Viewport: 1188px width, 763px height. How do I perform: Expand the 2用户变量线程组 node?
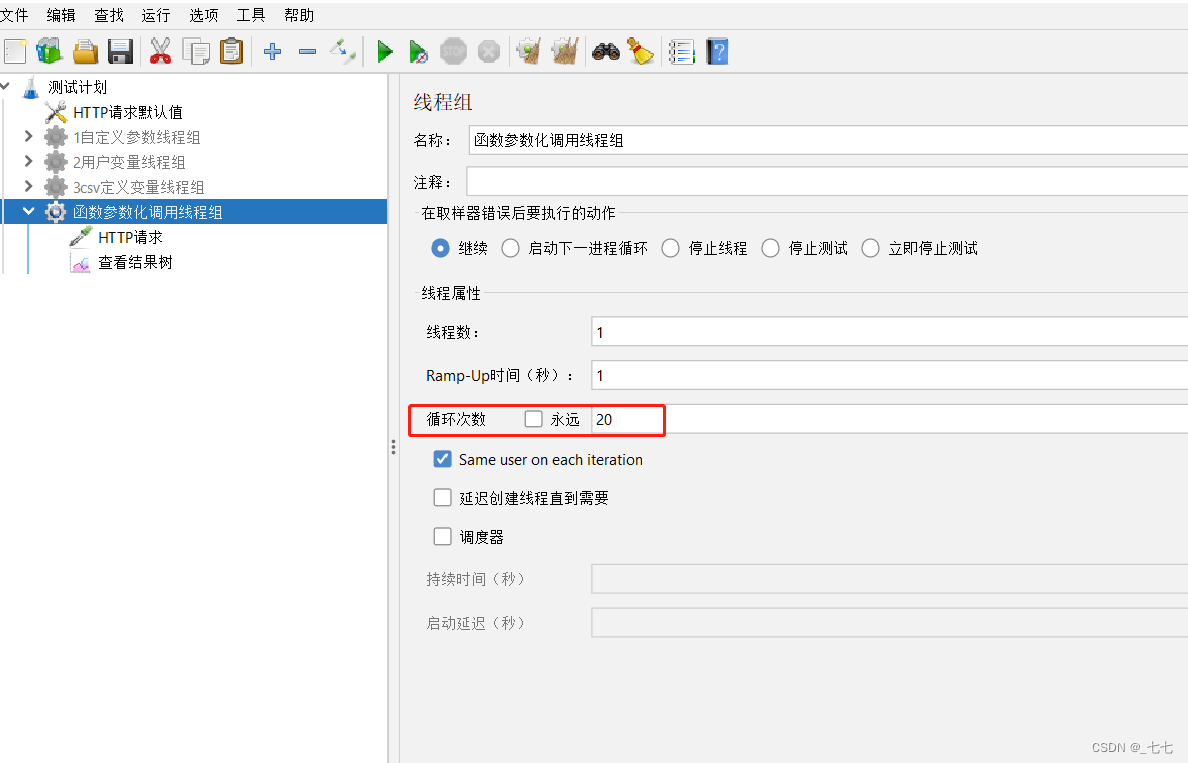tap(28, 161)
